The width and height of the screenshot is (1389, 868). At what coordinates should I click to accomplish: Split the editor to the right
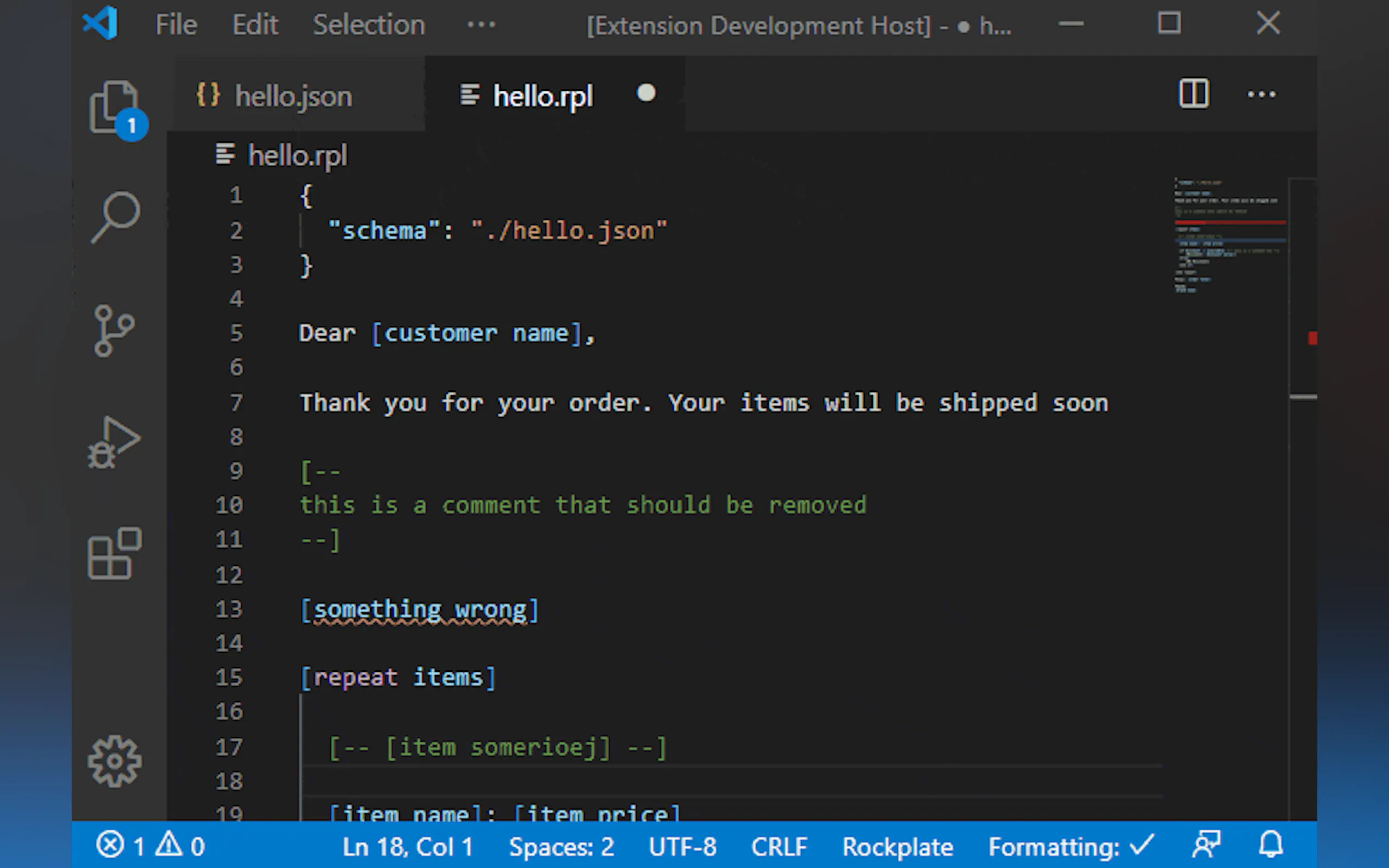point(1193,93)
